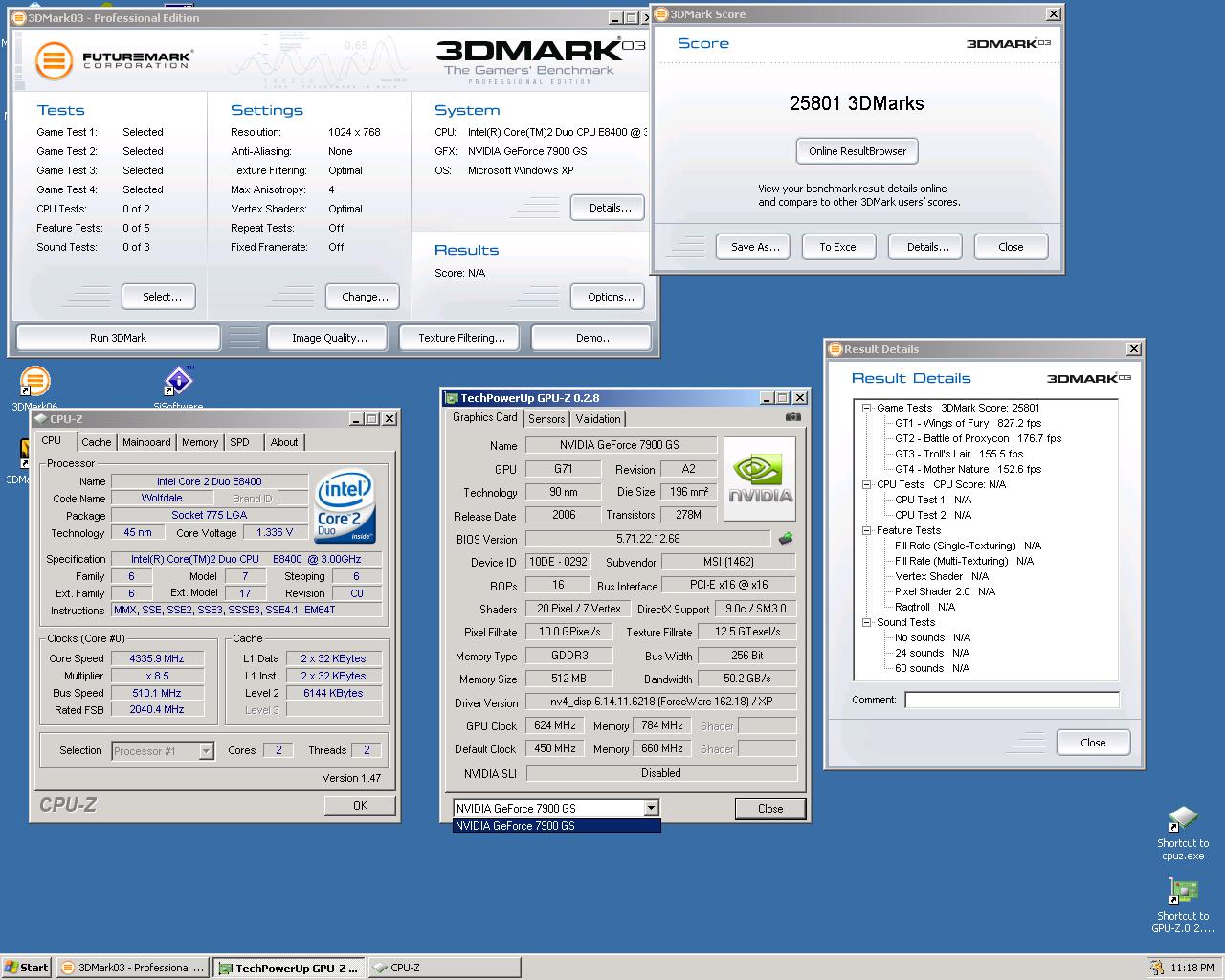Switch to the Validation tab in GPU-Z
1225x980 pixels.
click(x=598, y=419)
